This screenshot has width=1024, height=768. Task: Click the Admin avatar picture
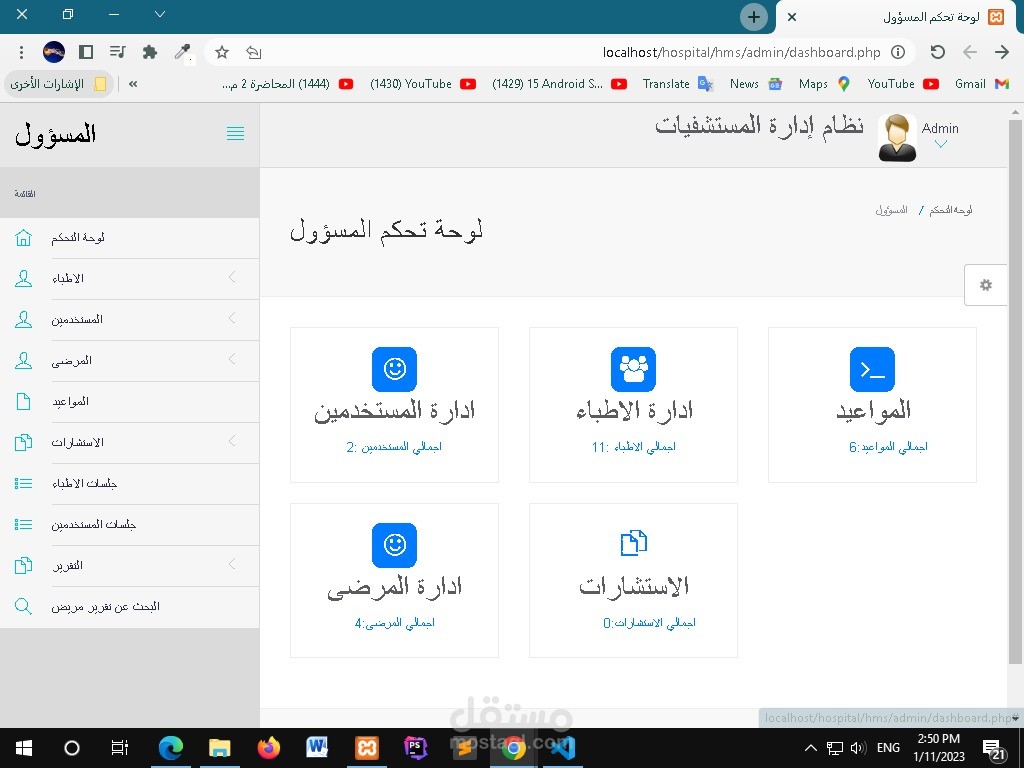point(897,138)
